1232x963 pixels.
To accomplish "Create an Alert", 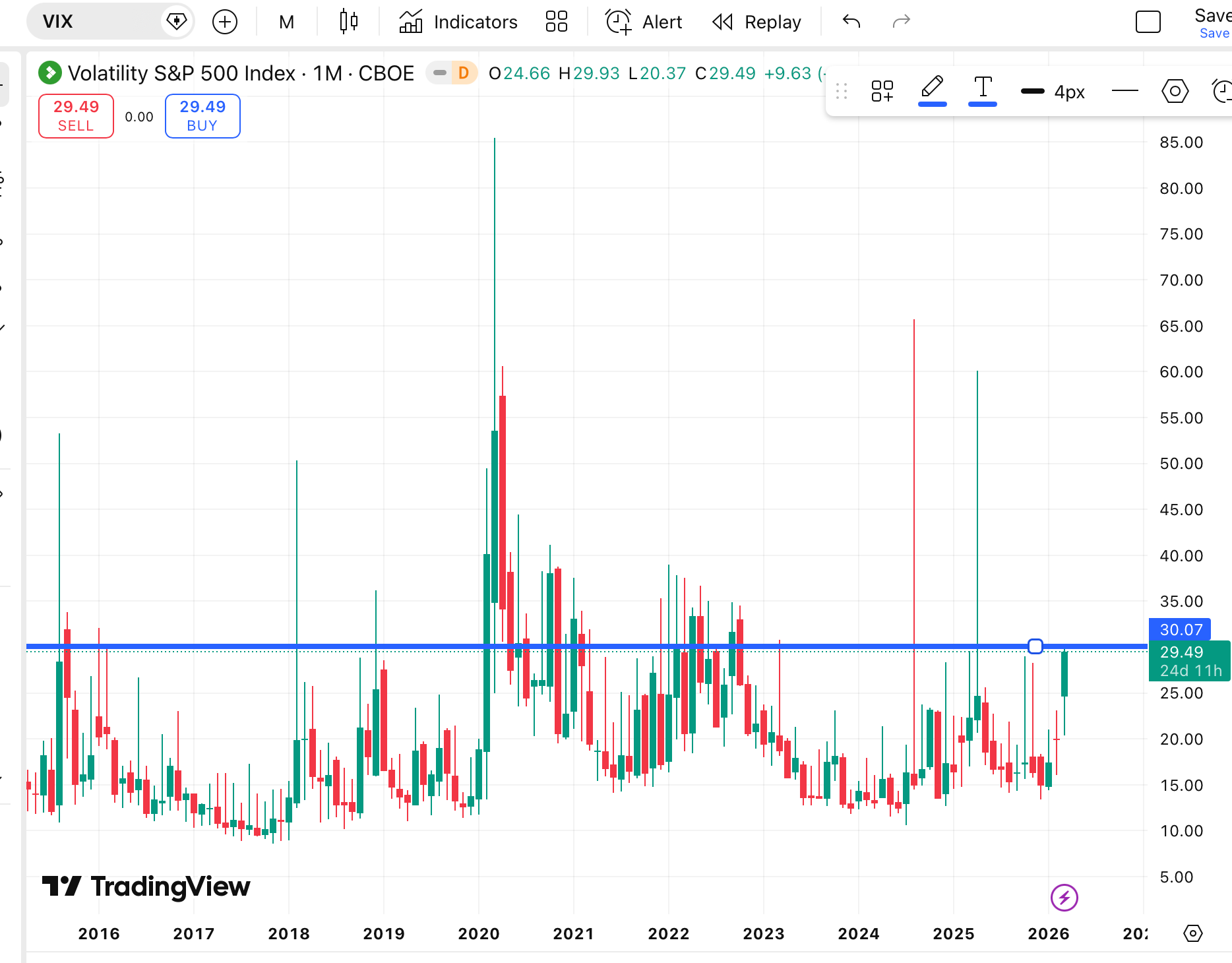I will coord(644,22).
